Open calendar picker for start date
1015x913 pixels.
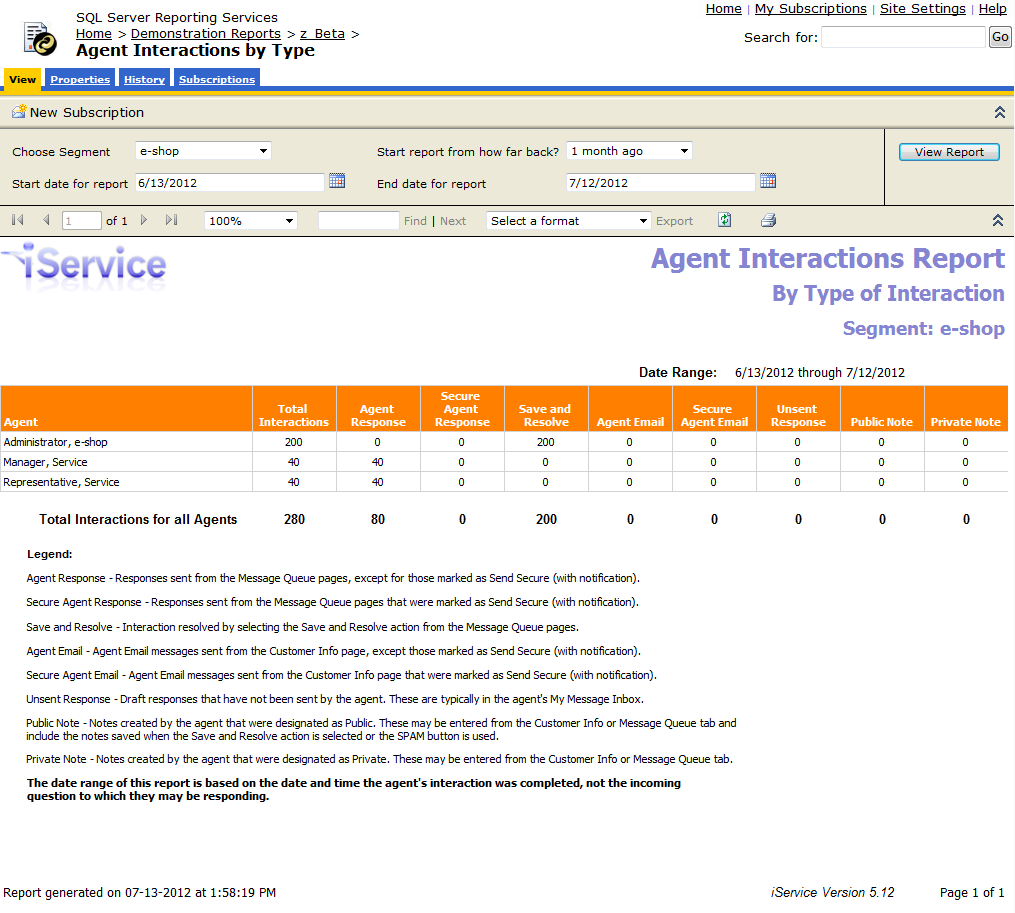(337, 181)
